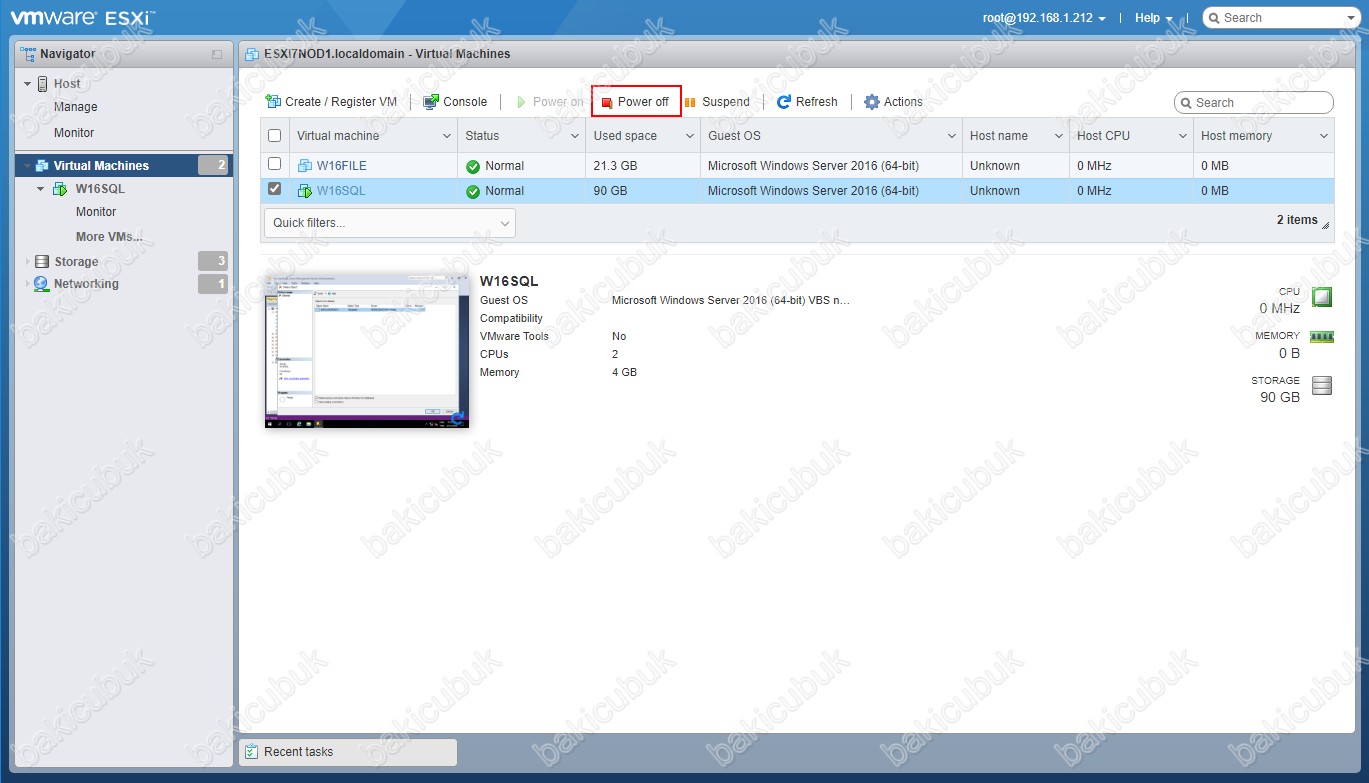Click the Storage disk icon in summary
Viewport: 1369px width, 783px height.
tap(1322, 386)
